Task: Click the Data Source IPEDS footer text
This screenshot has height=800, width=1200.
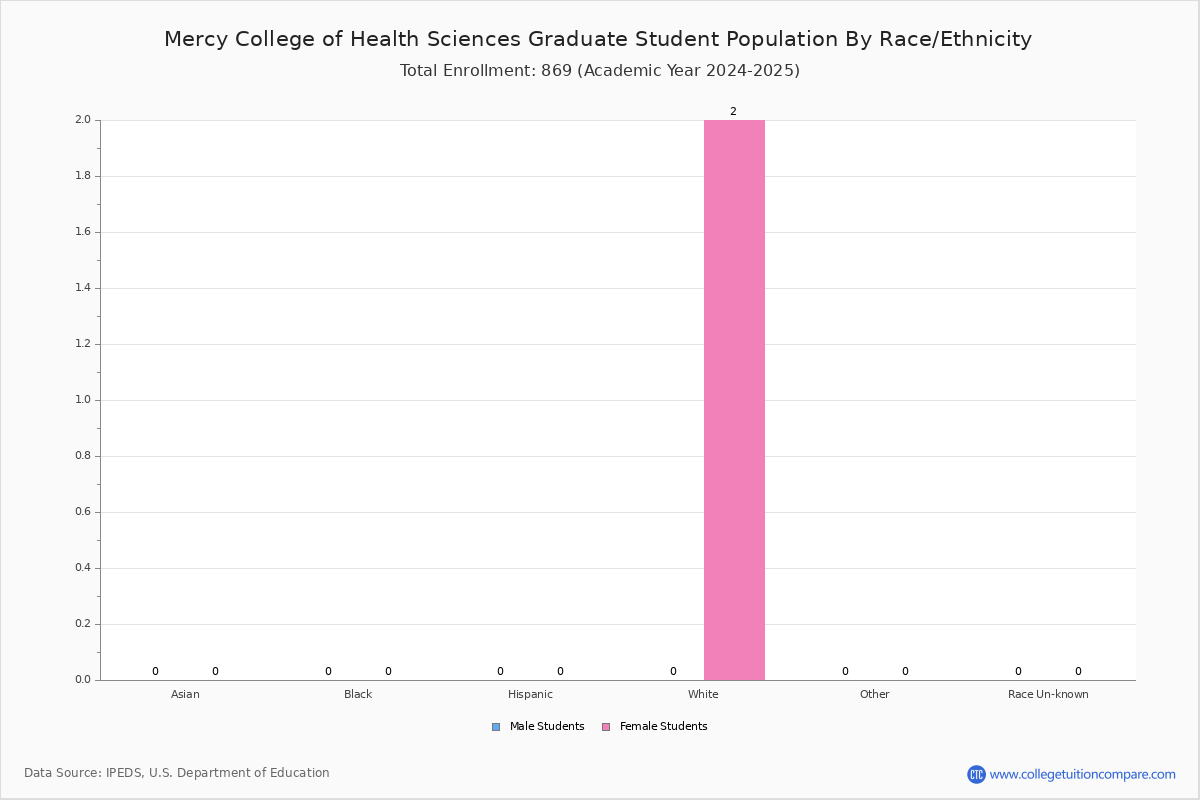Action: (x=177, y=773)
